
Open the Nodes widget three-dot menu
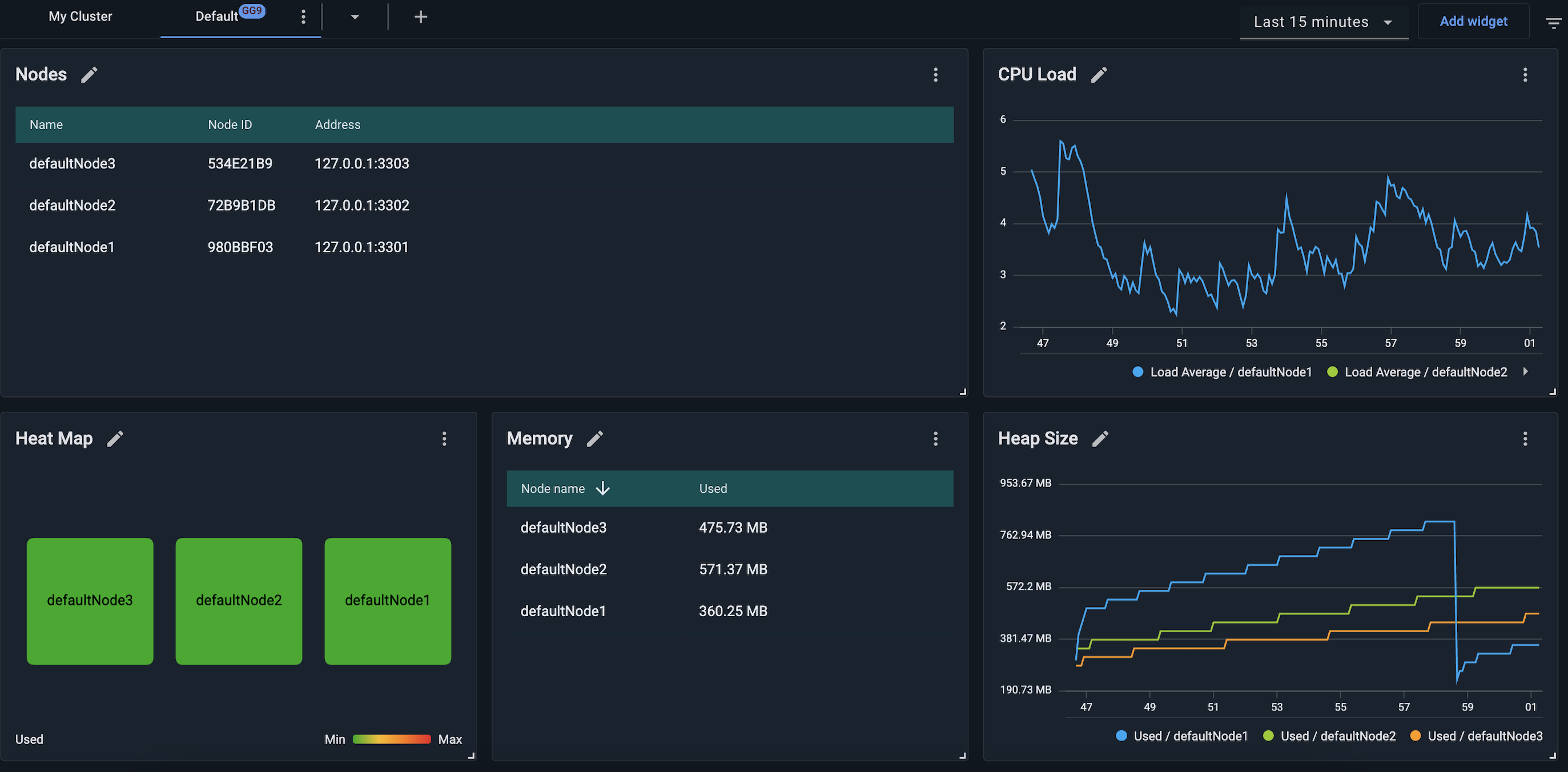coord(935,75)
